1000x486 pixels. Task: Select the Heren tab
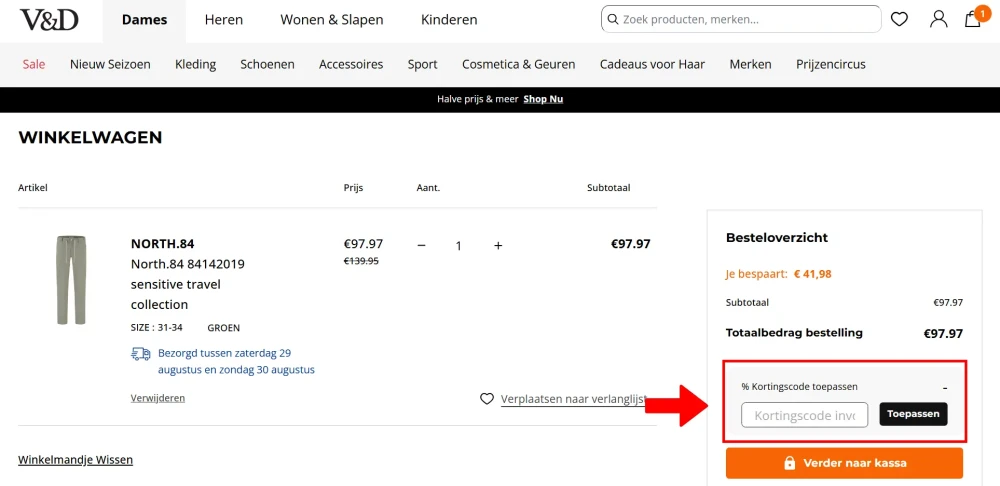224,20
